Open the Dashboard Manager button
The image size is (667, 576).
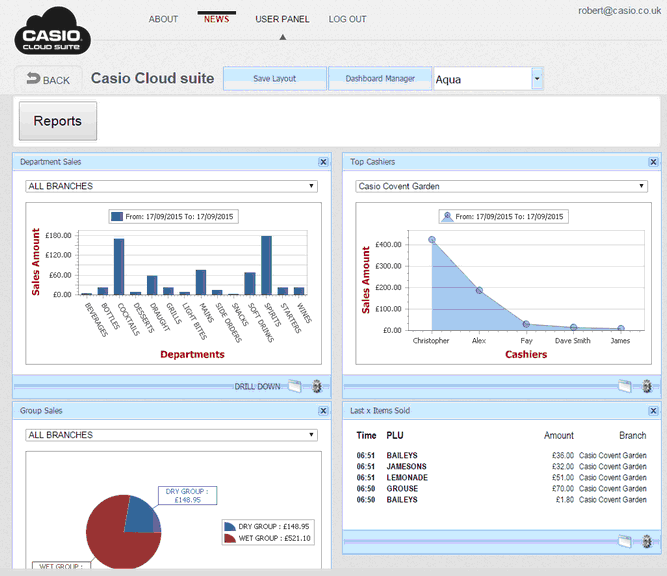click(x=380, y=79)
